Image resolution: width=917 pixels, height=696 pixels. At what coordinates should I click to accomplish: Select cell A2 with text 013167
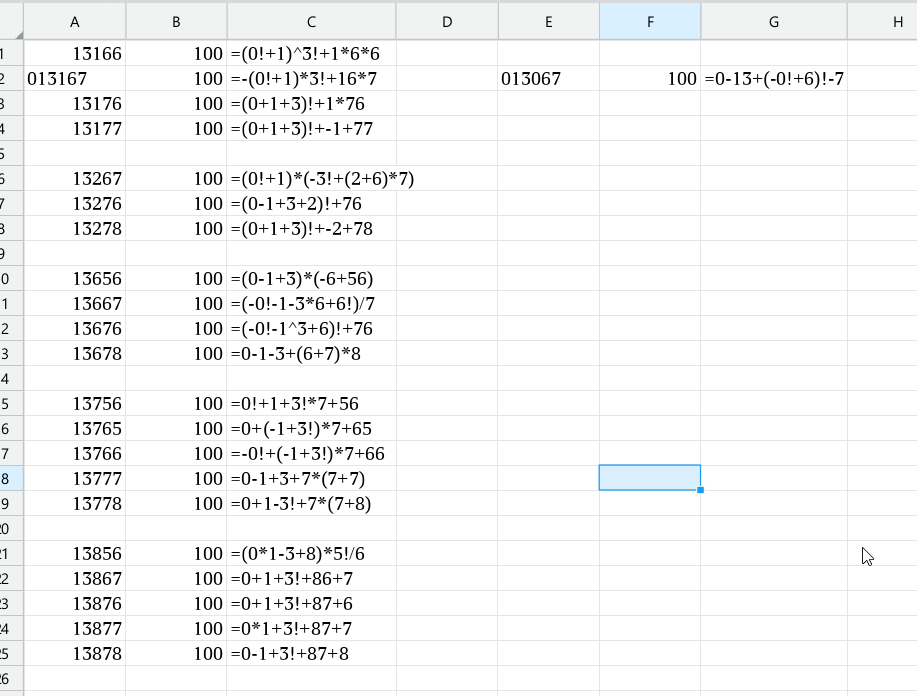point(75,78)
